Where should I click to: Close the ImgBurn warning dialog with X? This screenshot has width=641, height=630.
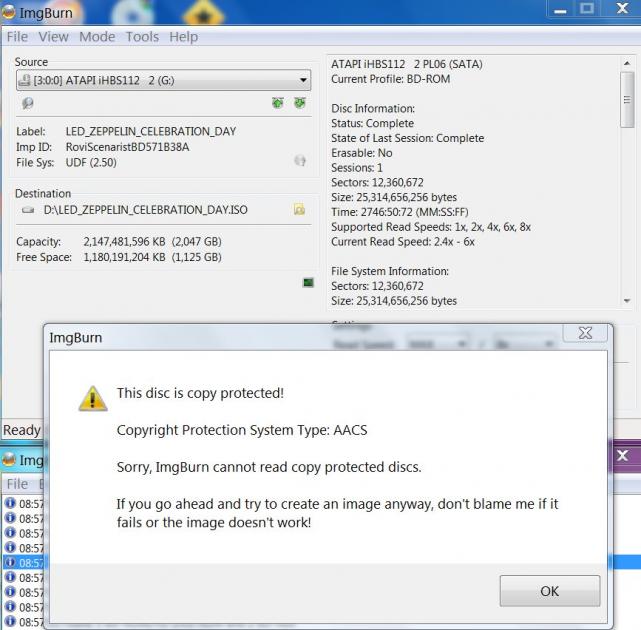[585, 333]
